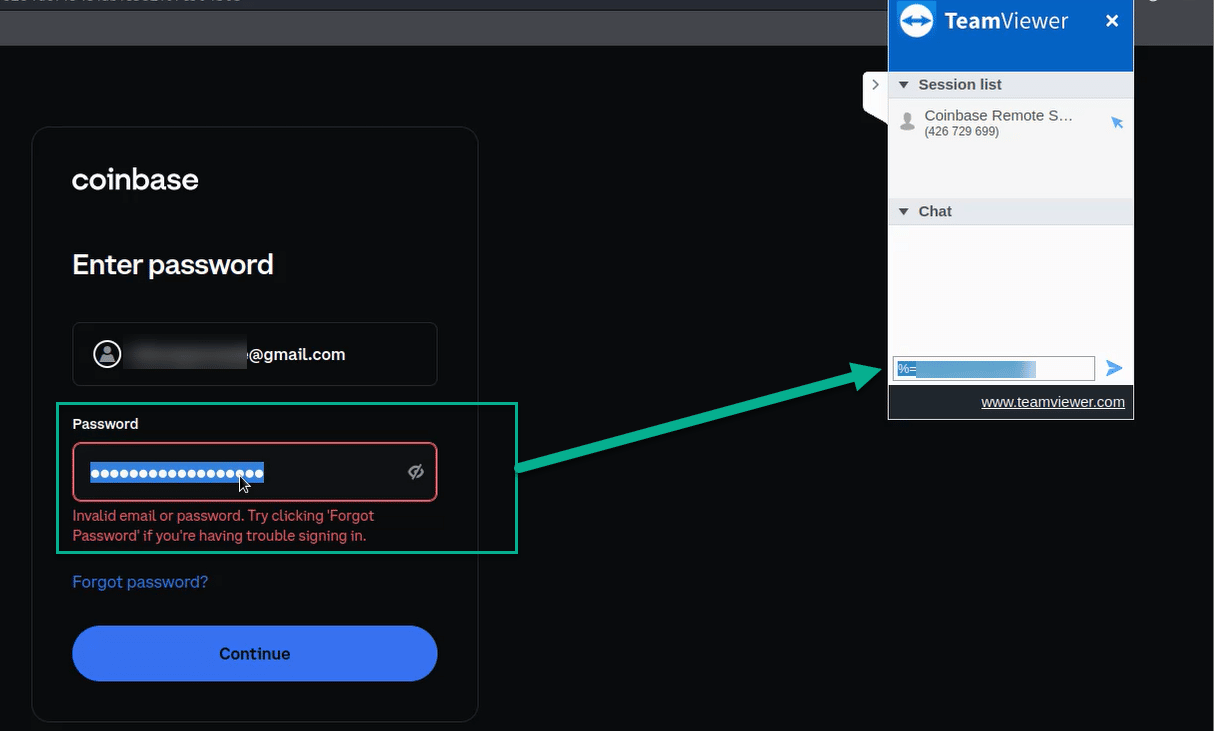This screenshot has height=731, width=1214.
Task: Collapse the Chat section
Action: [x=904, y=212]
